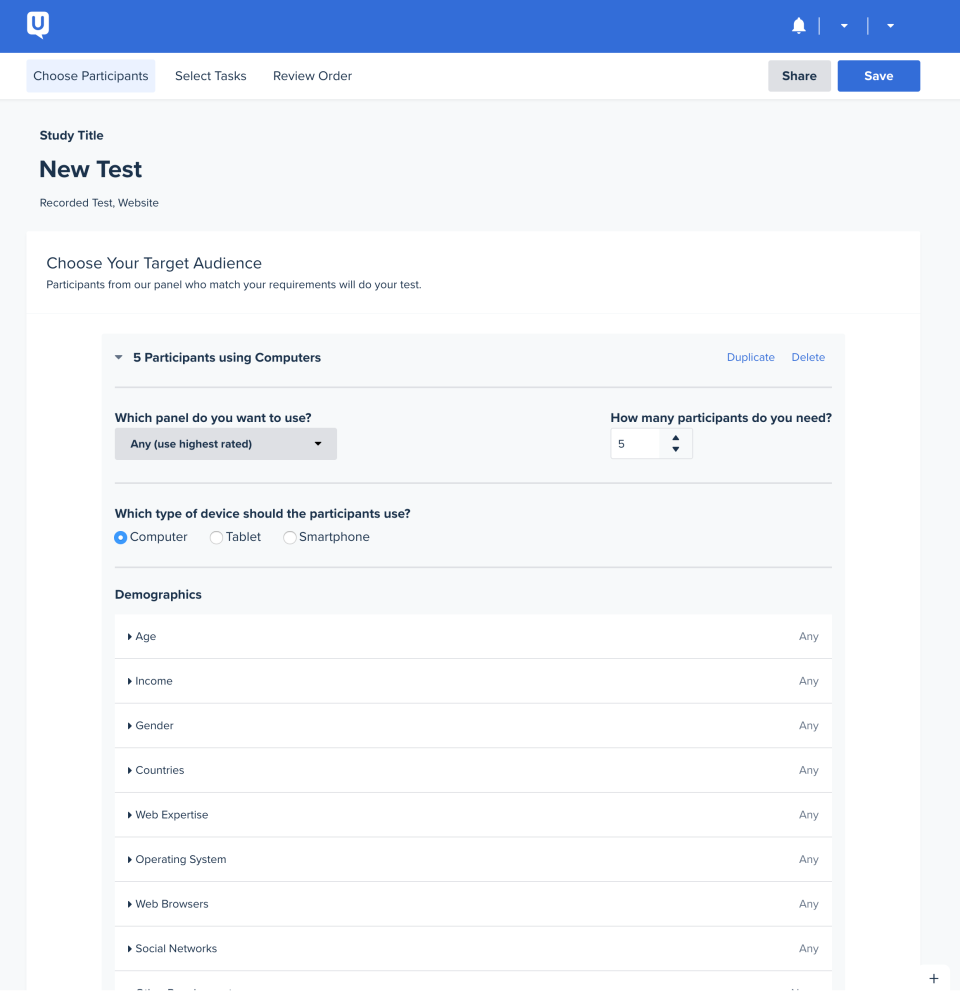Decrease participant count with the down arrow
The image size is (960, 991).
(x=678, y=448)
